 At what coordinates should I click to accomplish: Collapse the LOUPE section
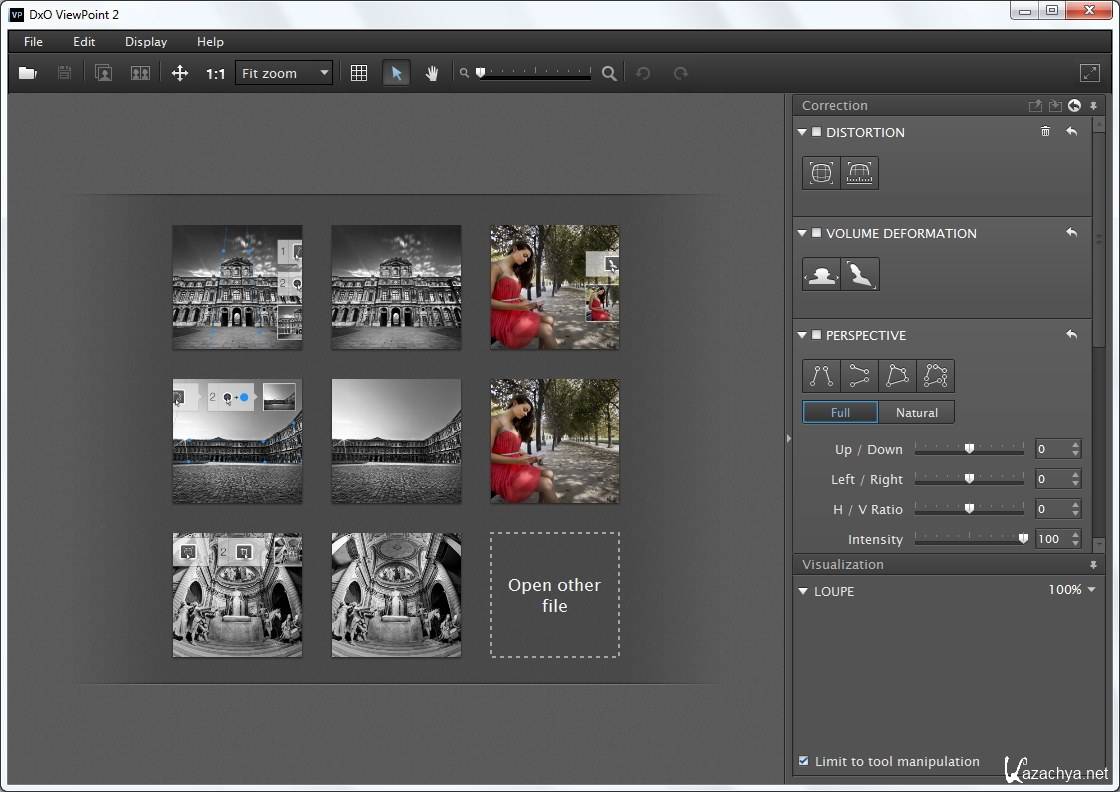[x=803, y=591]
